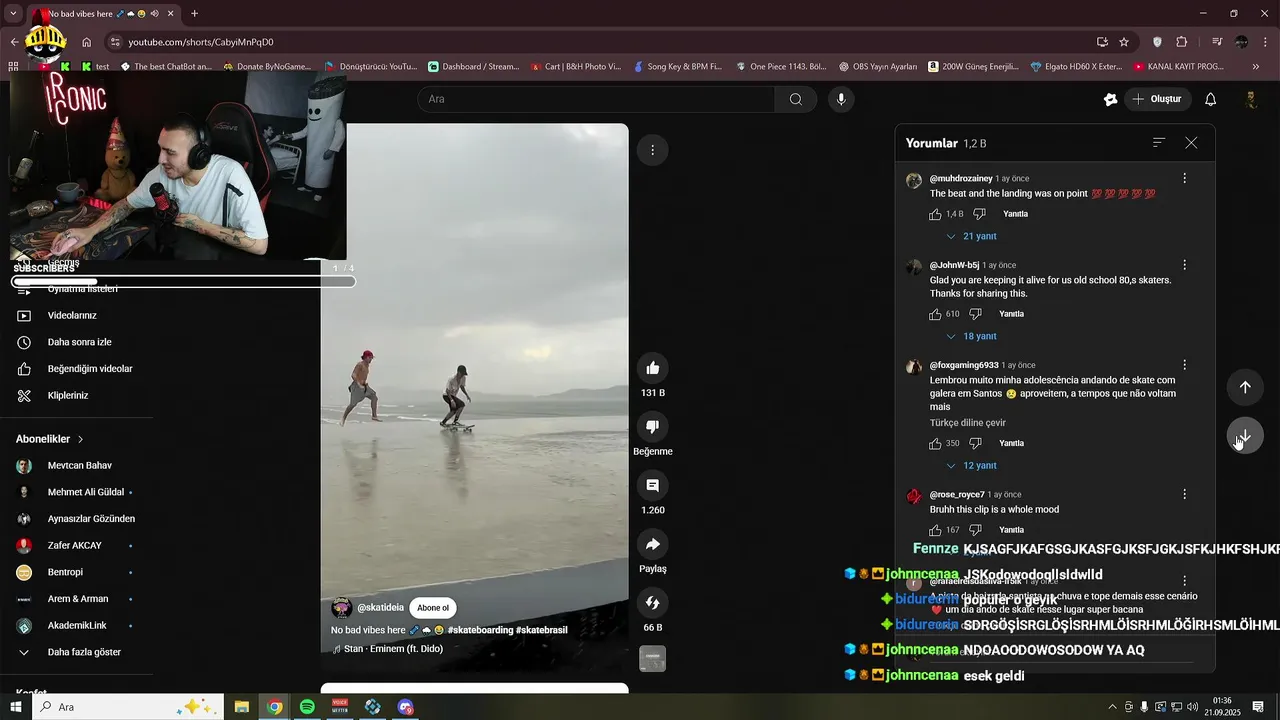Image resolution: width=1280 pixels, height=720 pixels.
Task: Dislike muhdrozainey's comment
Action: (x=979, y=214)
